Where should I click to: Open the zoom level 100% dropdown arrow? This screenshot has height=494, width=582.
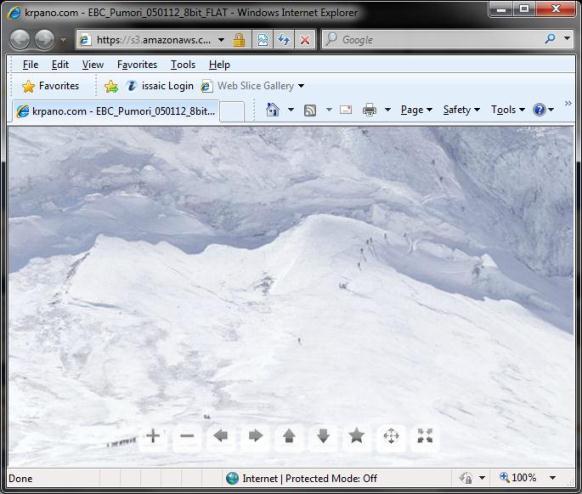553,478
